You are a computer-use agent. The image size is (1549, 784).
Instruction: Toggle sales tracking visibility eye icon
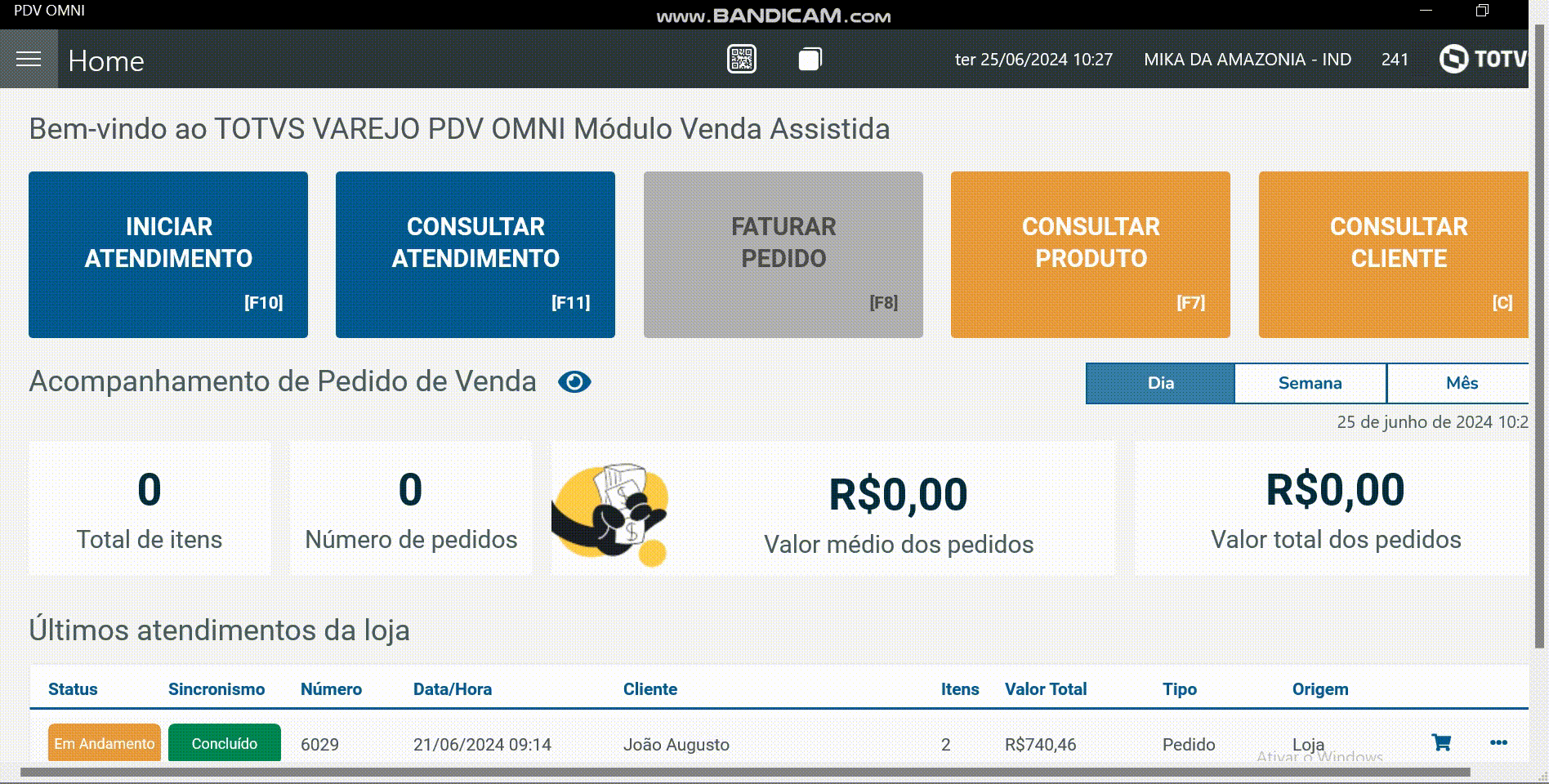tap(574, 382)
